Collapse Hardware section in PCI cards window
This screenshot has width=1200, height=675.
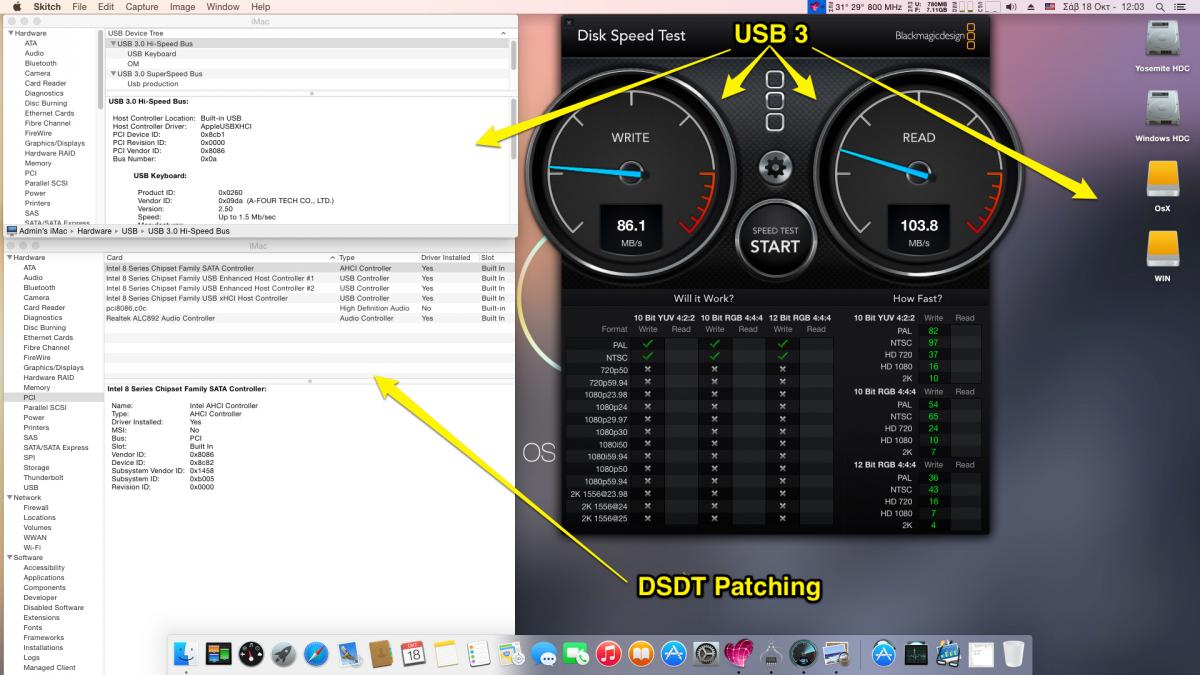click(9, 257)
